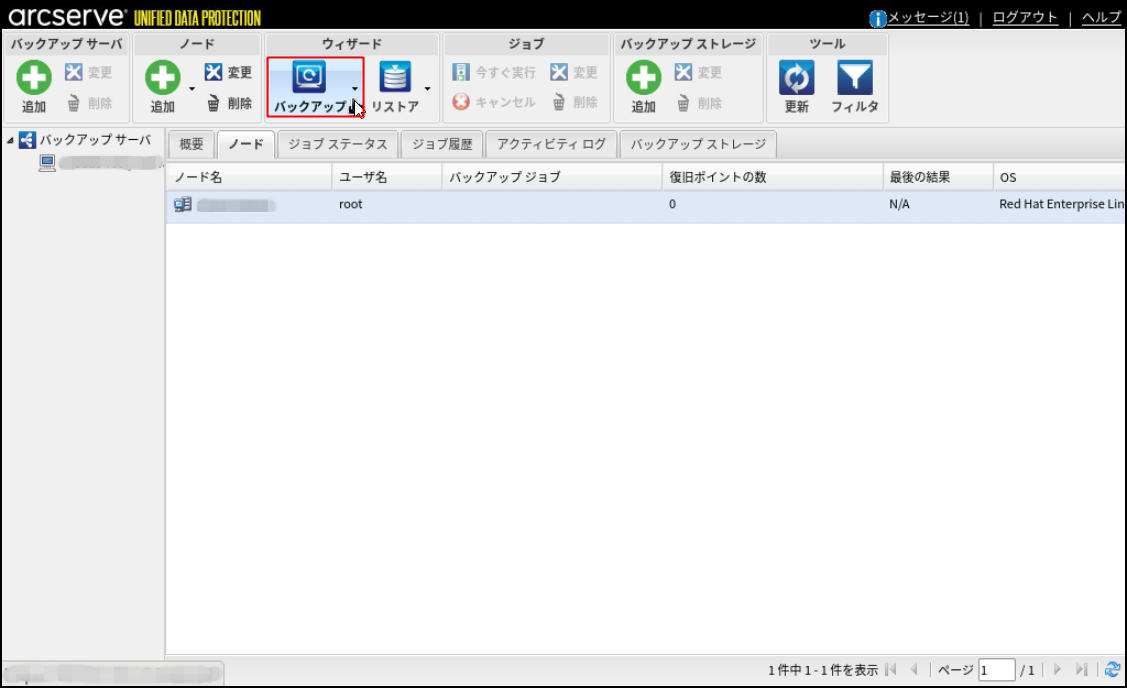Open the Filter (フィルタ) tool
Image resolution: width=1127 pixels, height=688 pixels.
(855, 87)
